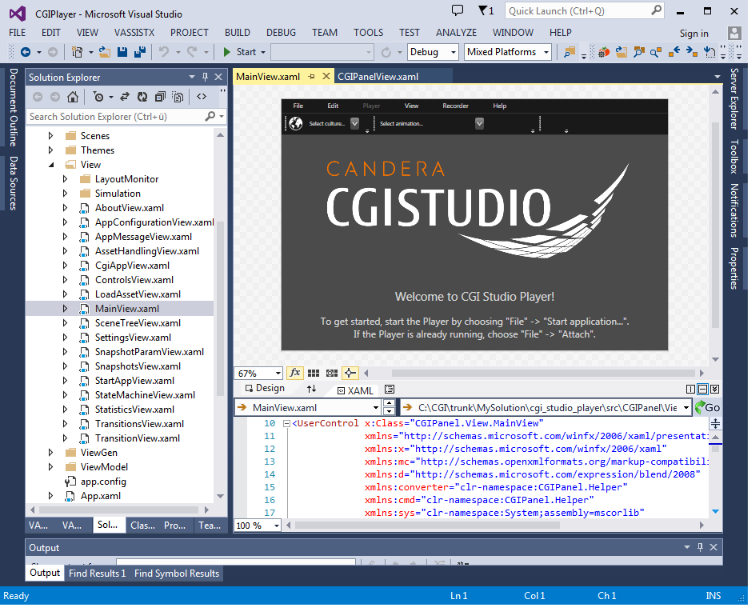The width and height of the screenshot is (748, 605).
Task: Click the Solution Explorer Home icon
Action: [x=73, y=97]
